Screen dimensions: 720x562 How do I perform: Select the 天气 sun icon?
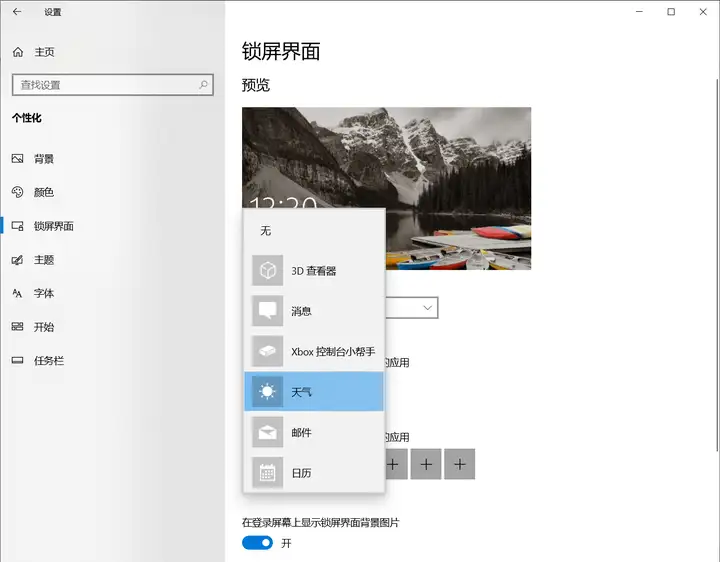(267, 392)
